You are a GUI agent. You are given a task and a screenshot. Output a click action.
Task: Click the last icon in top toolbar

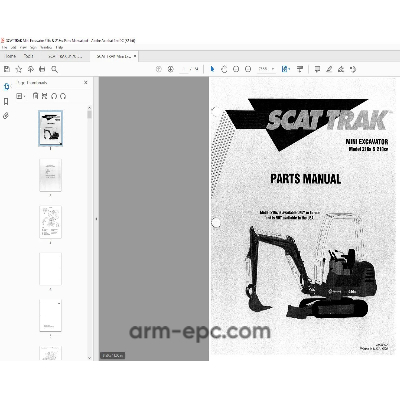click(353, 69)
